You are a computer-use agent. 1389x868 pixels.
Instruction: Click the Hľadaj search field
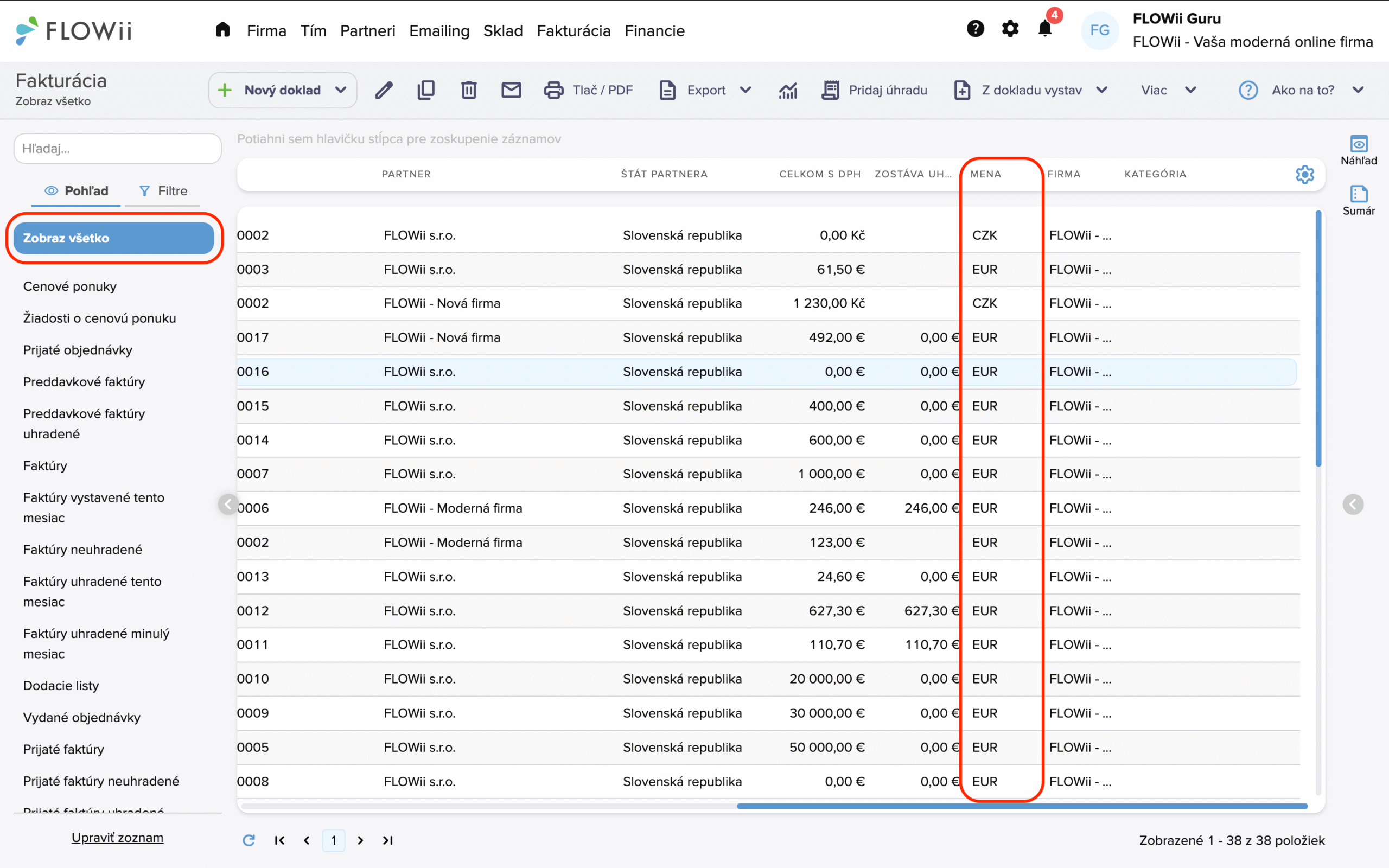point(118,149)
